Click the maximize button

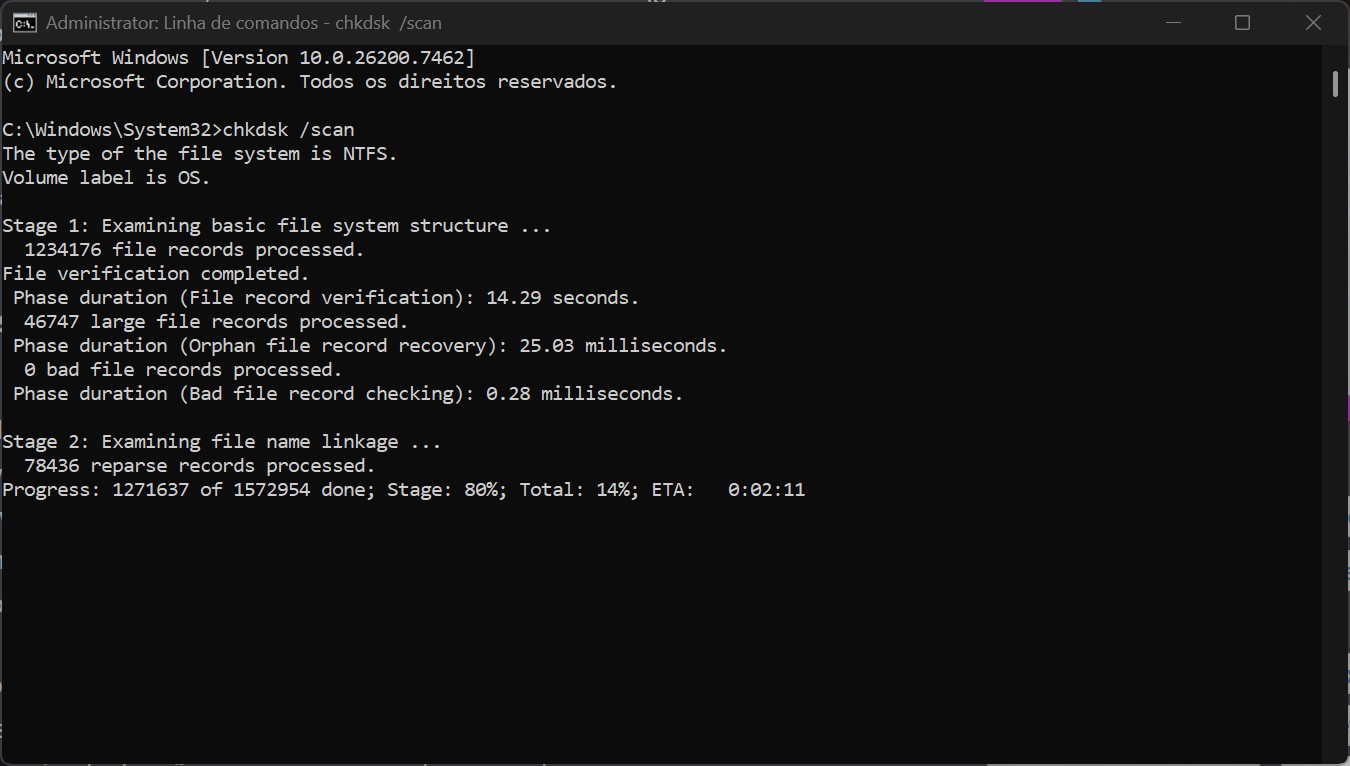pos(1242,21)
